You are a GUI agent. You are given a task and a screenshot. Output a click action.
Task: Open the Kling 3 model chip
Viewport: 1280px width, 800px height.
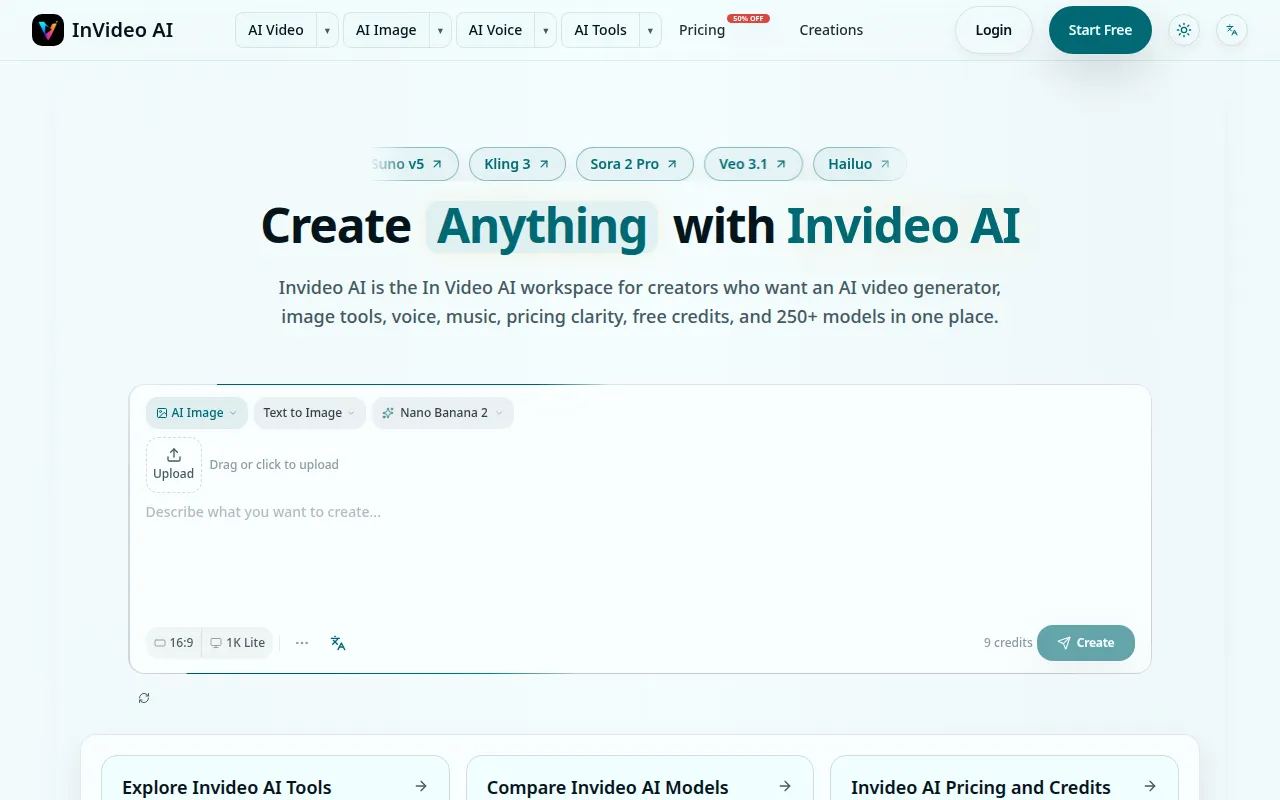click(x=517, y=164)
